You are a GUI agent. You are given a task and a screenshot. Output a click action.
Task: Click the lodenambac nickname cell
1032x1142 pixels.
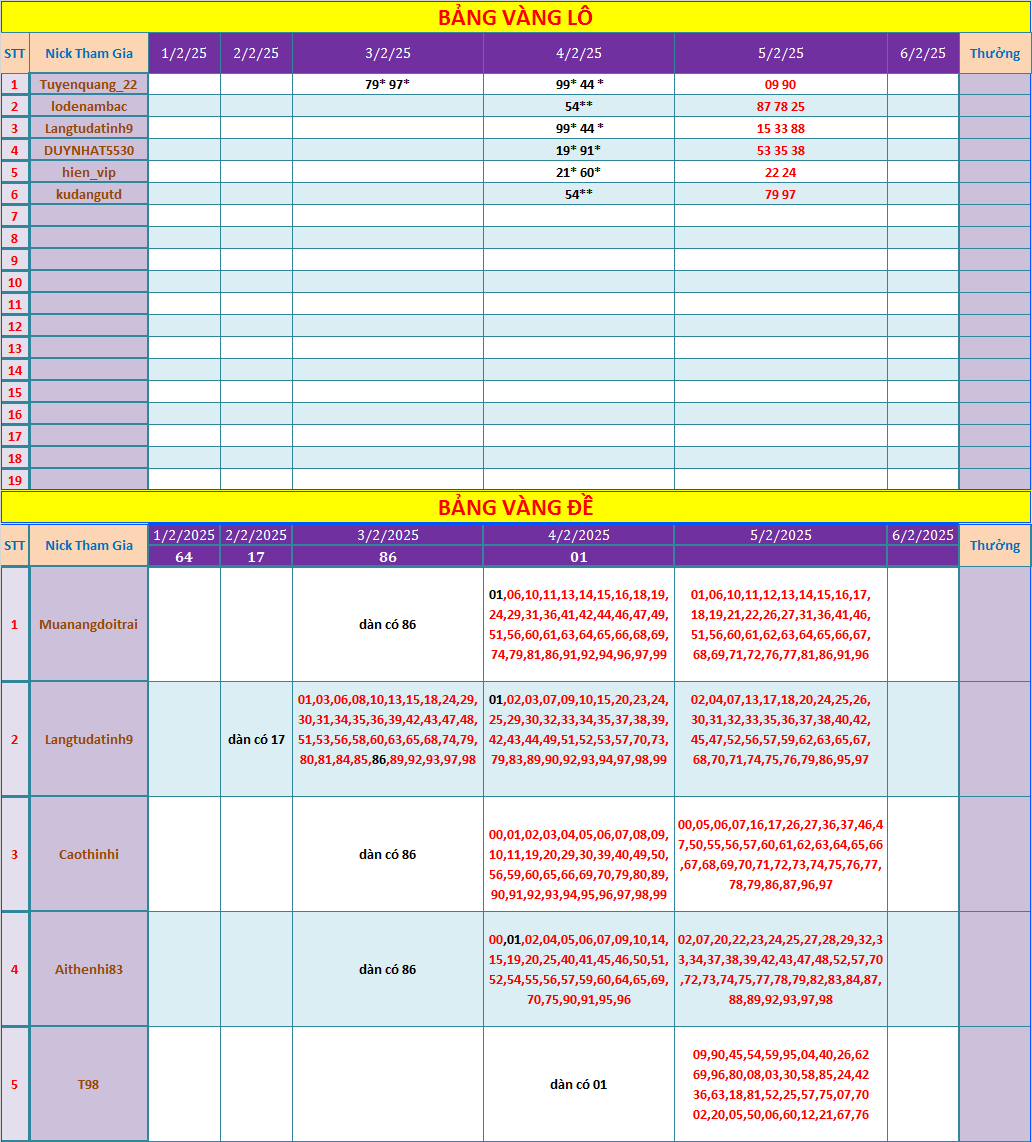[89, 106]
